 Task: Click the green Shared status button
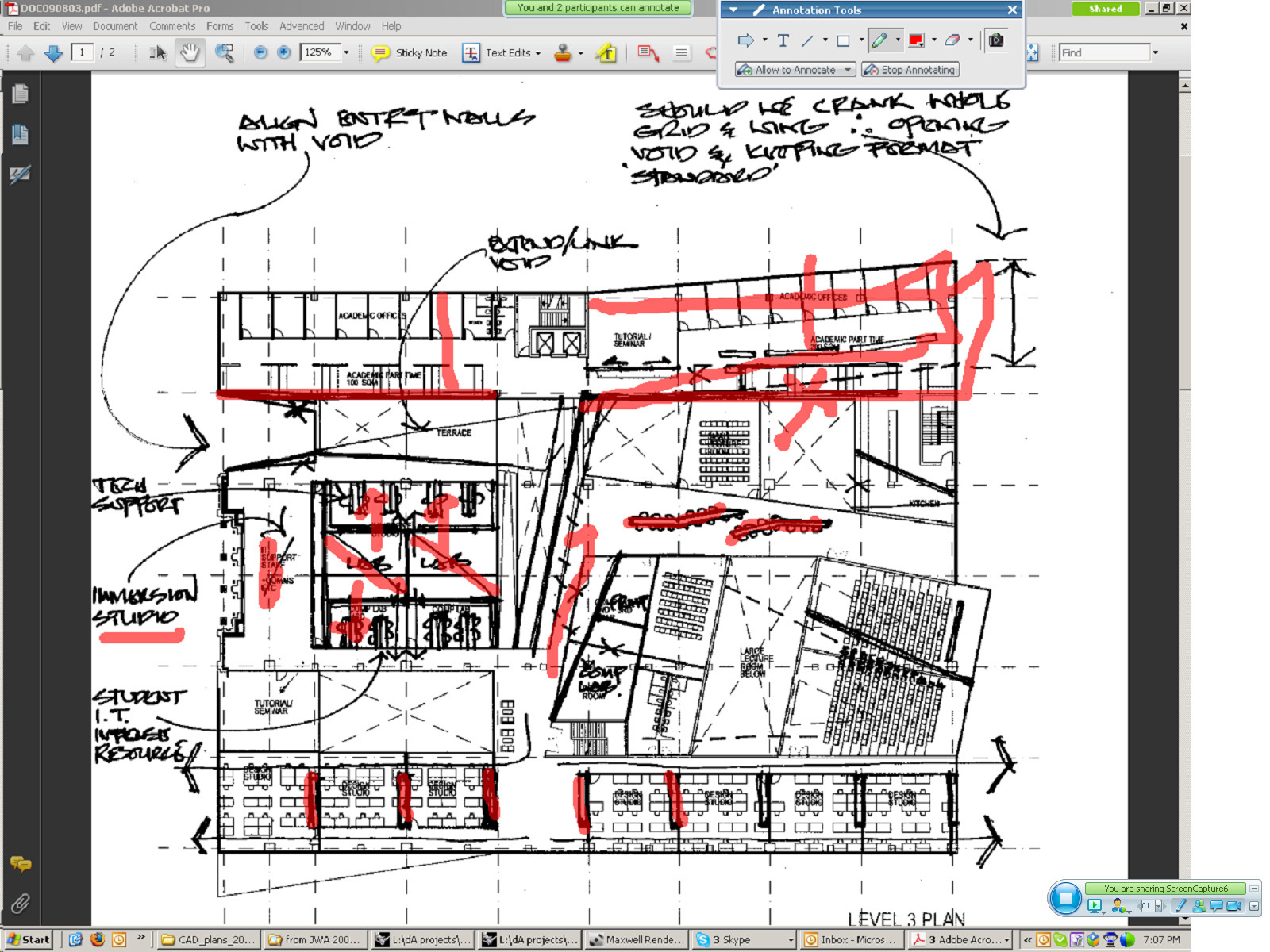pos(1106,9)
